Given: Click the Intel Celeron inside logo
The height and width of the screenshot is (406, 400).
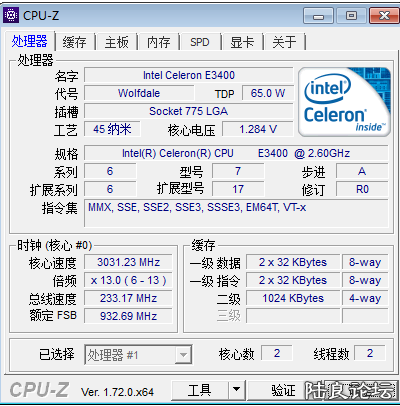Looking at the screenshot, I should click(344, 102).
